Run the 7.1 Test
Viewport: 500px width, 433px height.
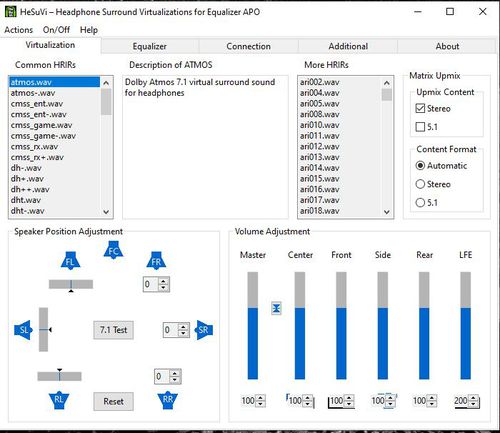click(x=113, y=330)
